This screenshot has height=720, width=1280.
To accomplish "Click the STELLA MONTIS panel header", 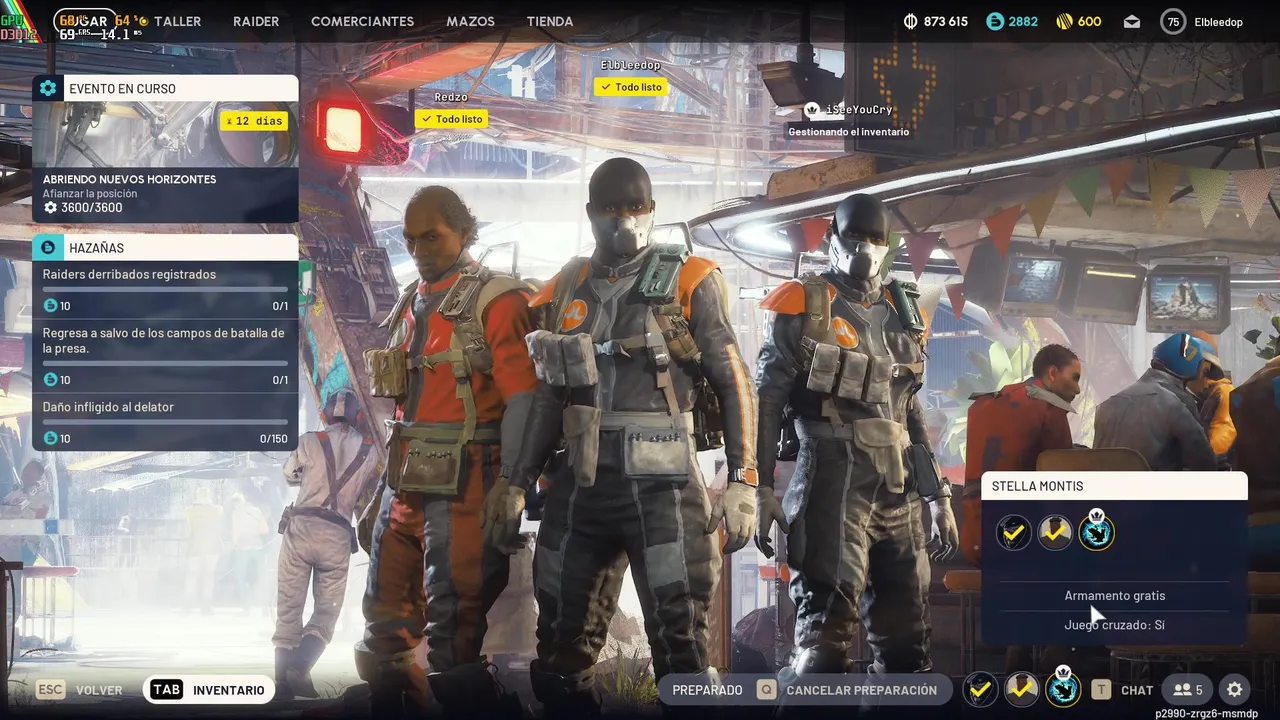I will click(1114, 486).
